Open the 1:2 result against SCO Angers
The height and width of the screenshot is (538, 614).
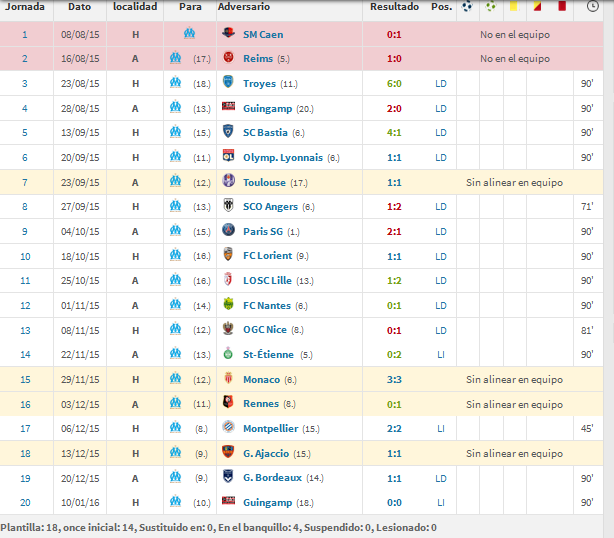(394, 206)
